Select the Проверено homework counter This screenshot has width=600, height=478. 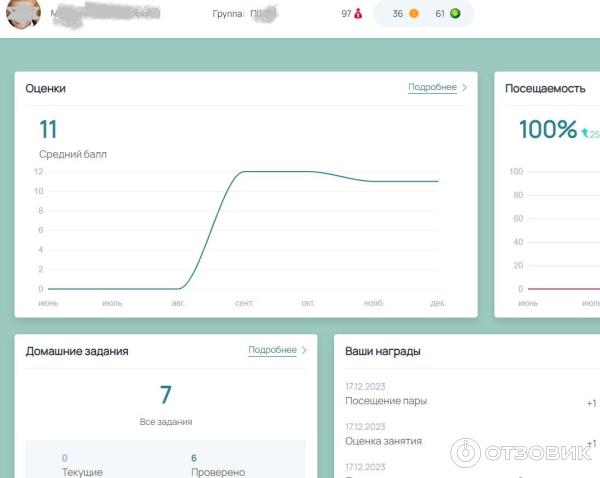click(x=217, y=465)
